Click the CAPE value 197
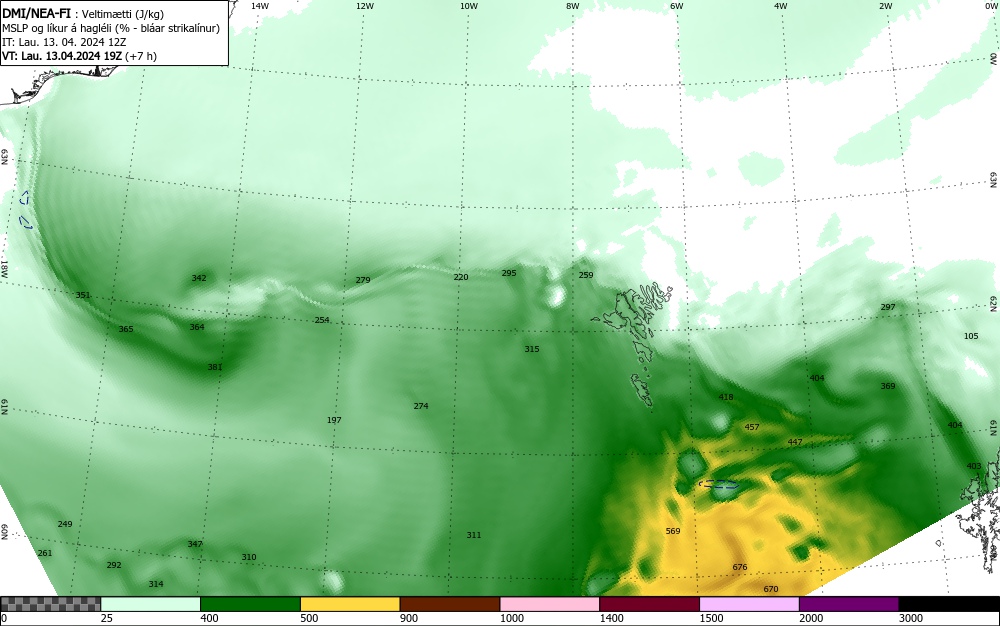This screenshot has height=626, width=1000. (334, 420)
